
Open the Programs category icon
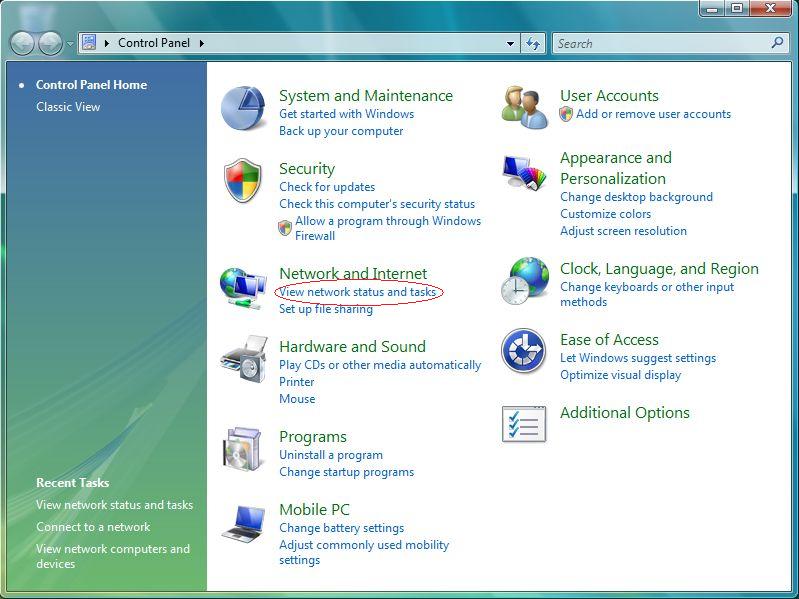[x=243, y=449]
